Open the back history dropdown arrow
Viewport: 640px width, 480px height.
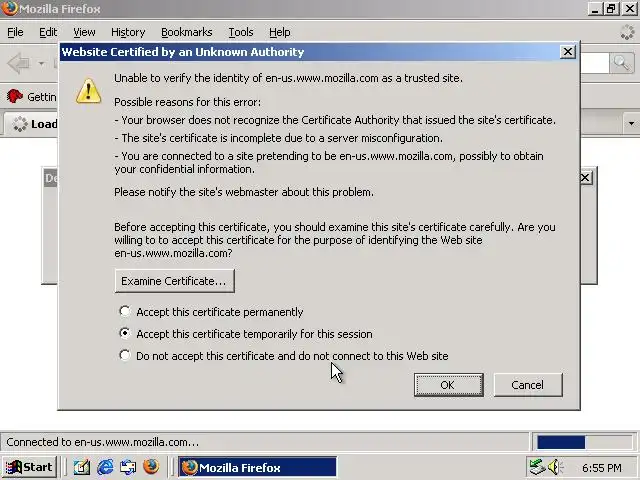click(x=41, y=63)
